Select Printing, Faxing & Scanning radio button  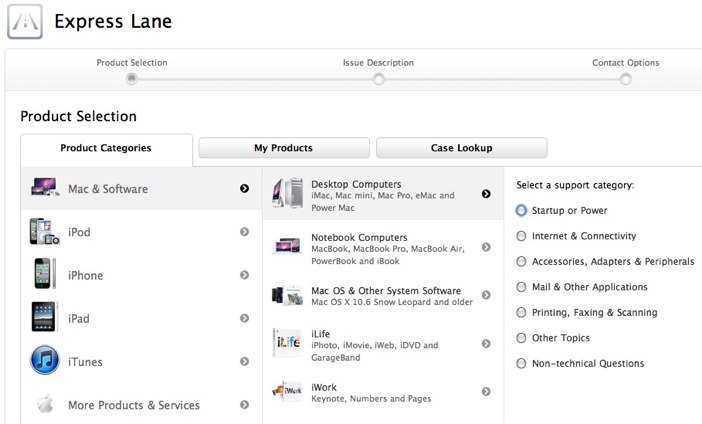tap(521, 313)
